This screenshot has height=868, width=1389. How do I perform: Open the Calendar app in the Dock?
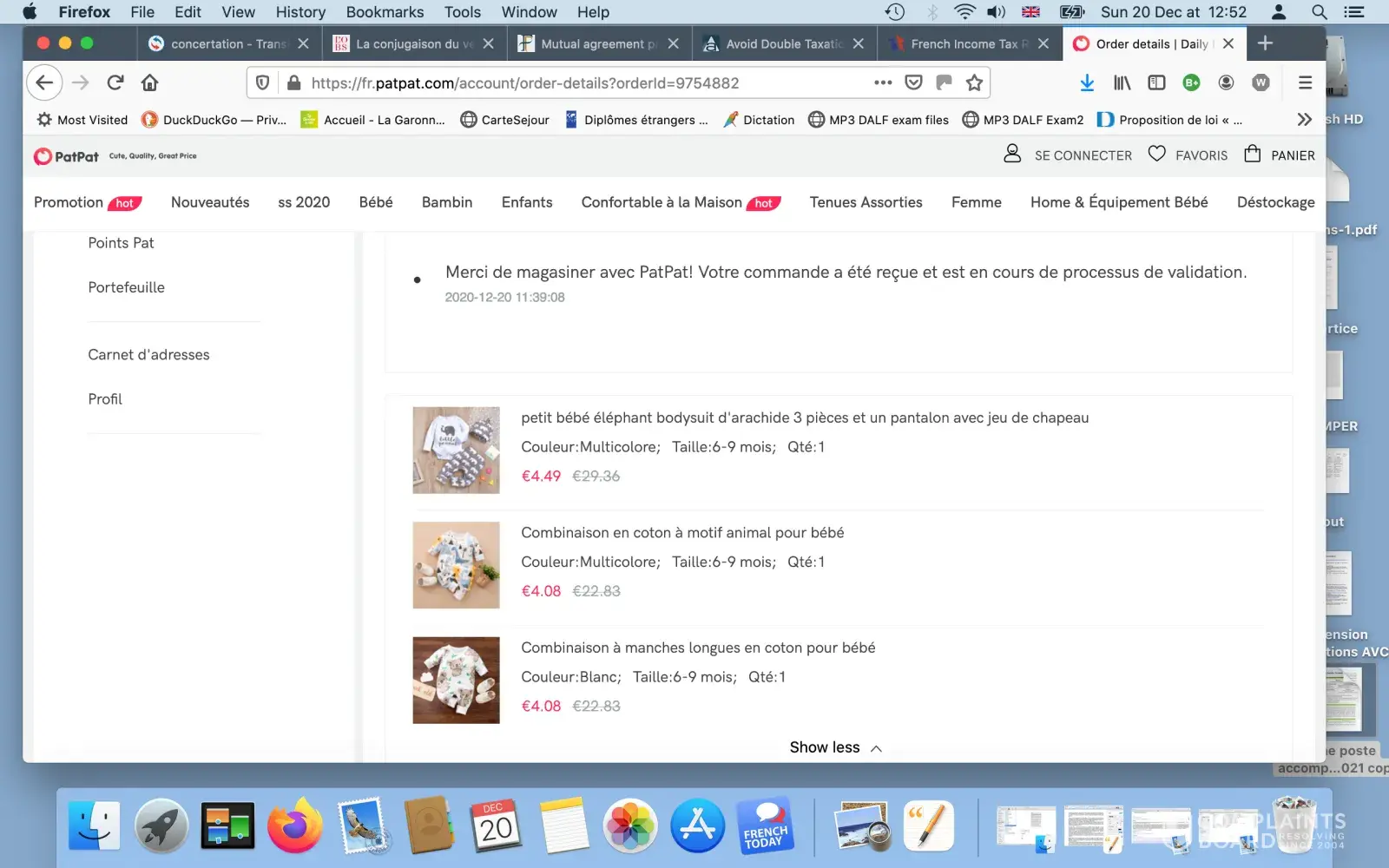click(x=496, y=825)
